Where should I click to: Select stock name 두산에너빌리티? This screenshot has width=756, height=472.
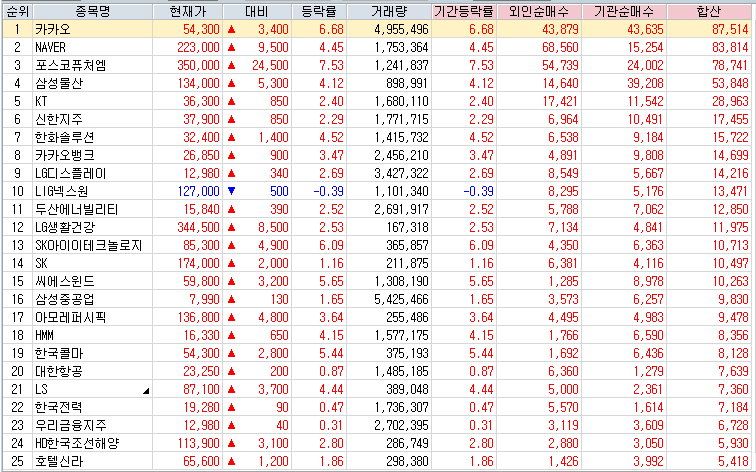[76, 209]
